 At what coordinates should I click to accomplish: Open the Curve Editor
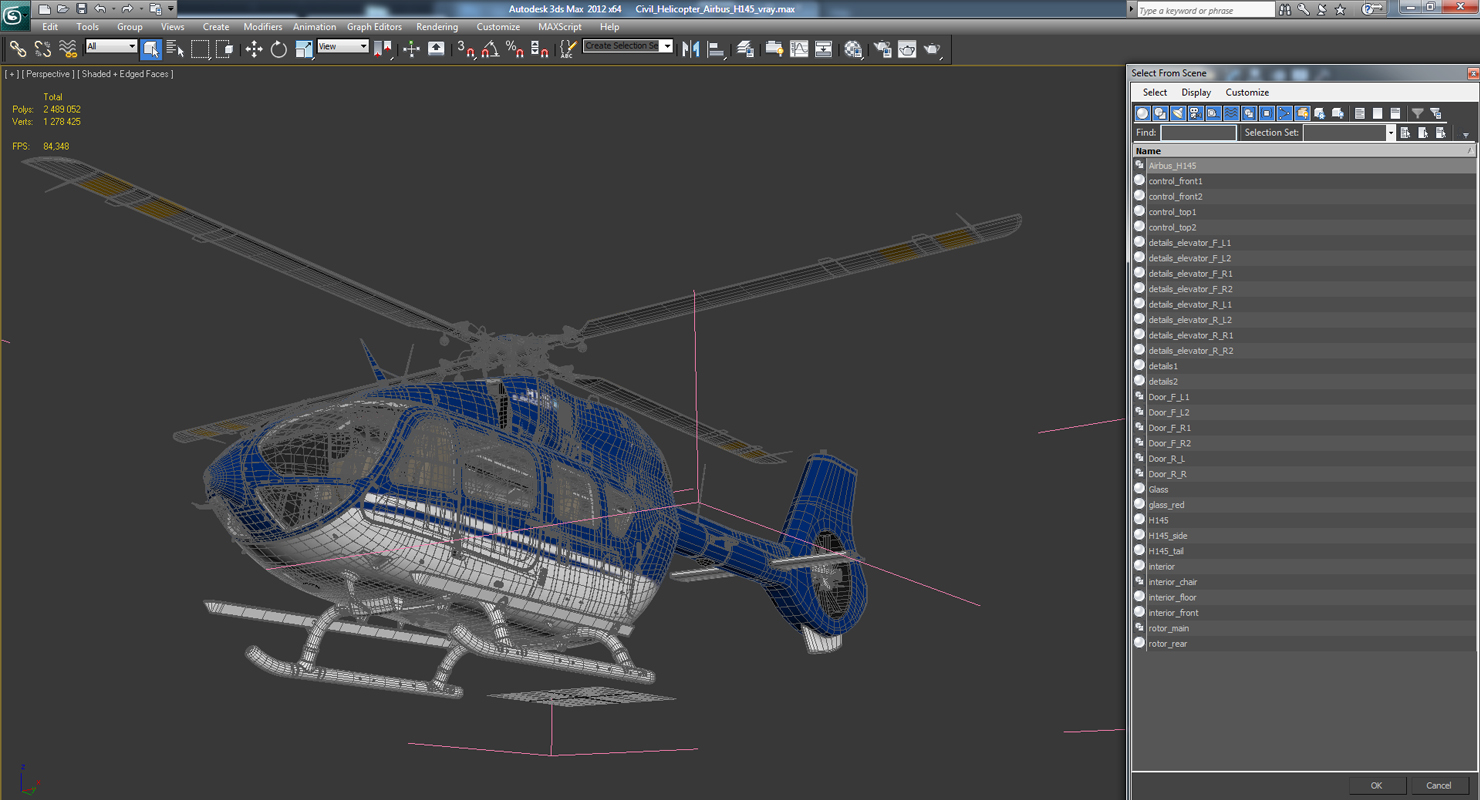(x=799, y=49)
